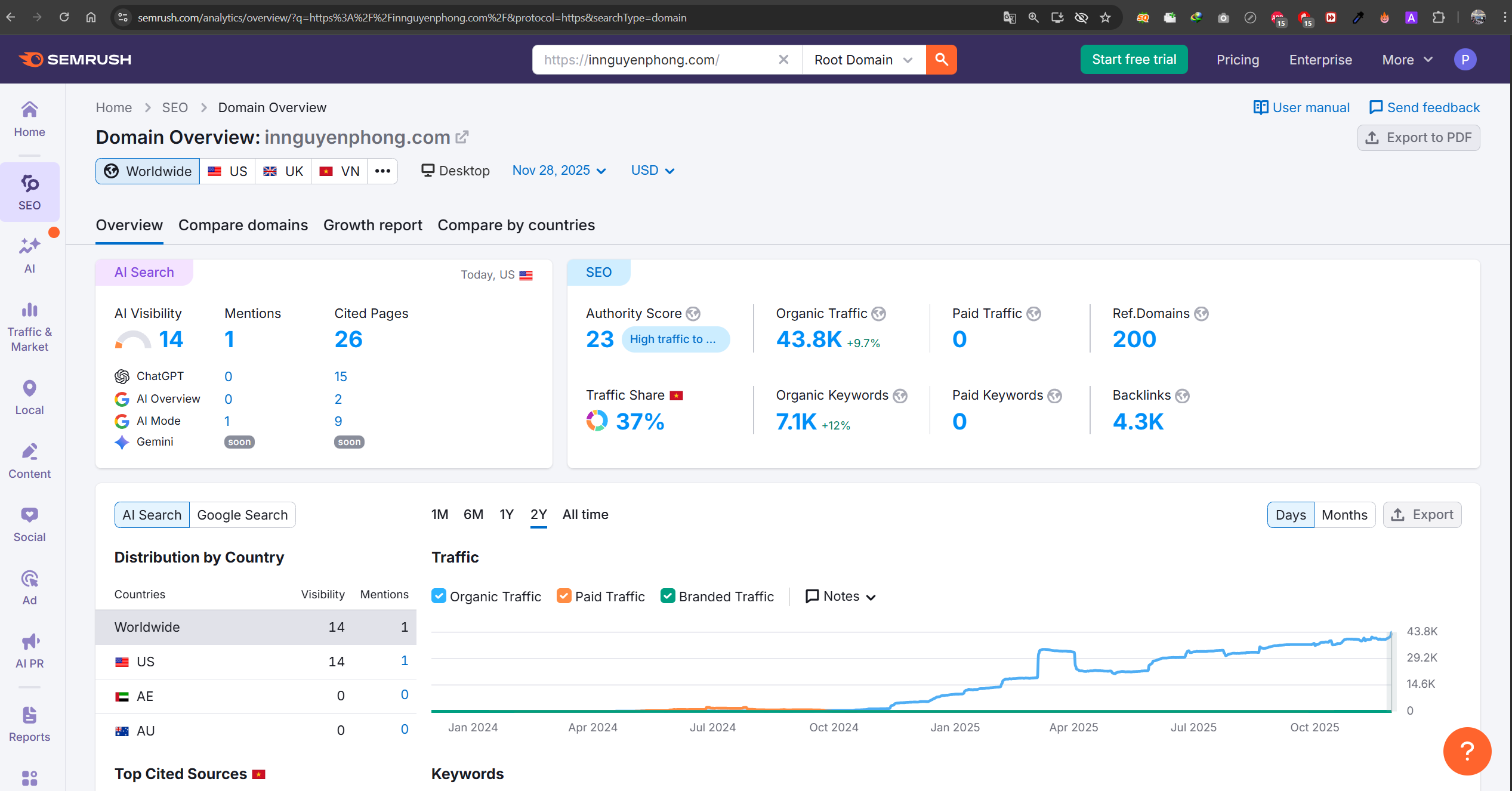Click the Export to PDF button
This screenshot has height=791, width=1512.
pos(1418,138)
